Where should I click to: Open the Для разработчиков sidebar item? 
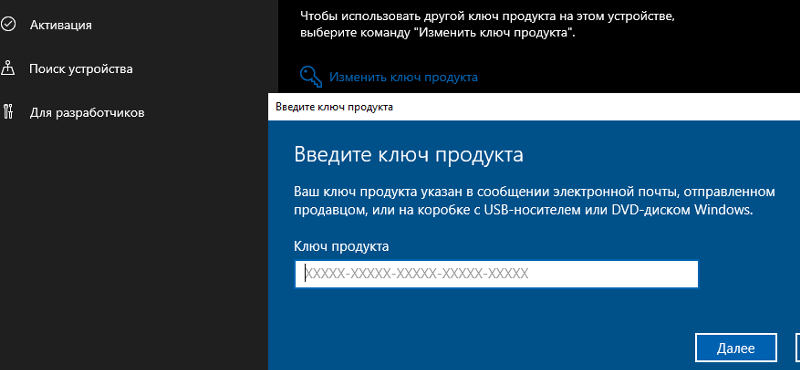[x=87, y=112]
